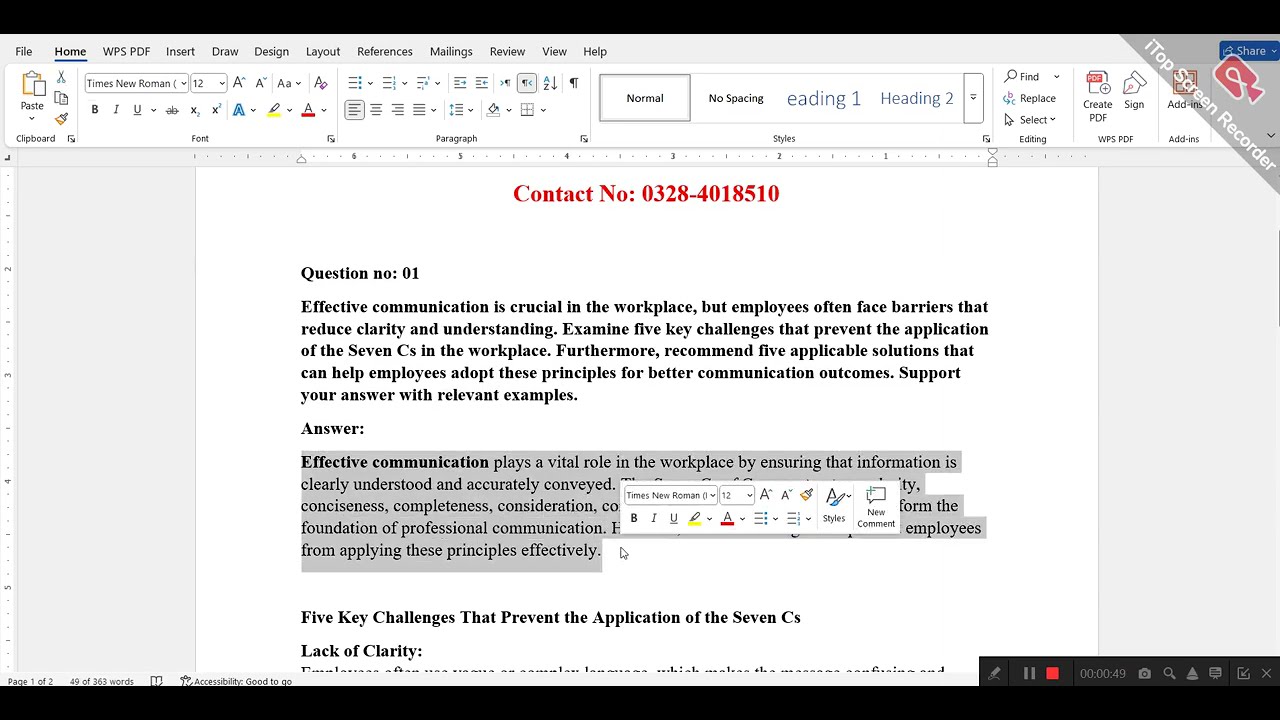Open the File menu
Image resolution: width=1280 pixels, height=720 pixels.
pos(23,51)
